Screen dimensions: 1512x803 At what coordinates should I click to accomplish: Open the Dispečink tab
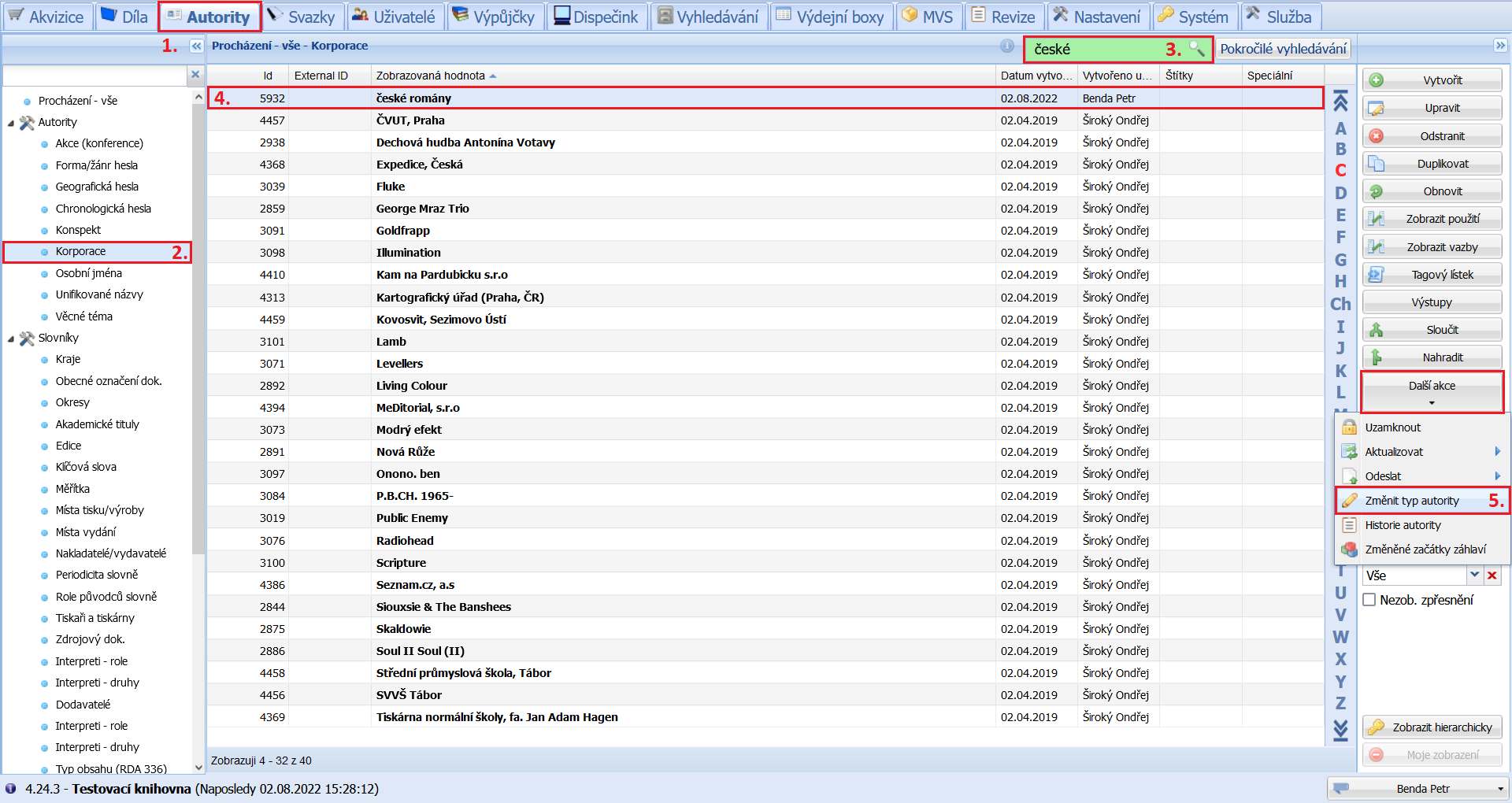pyautogui.click(x=597, y=17)
